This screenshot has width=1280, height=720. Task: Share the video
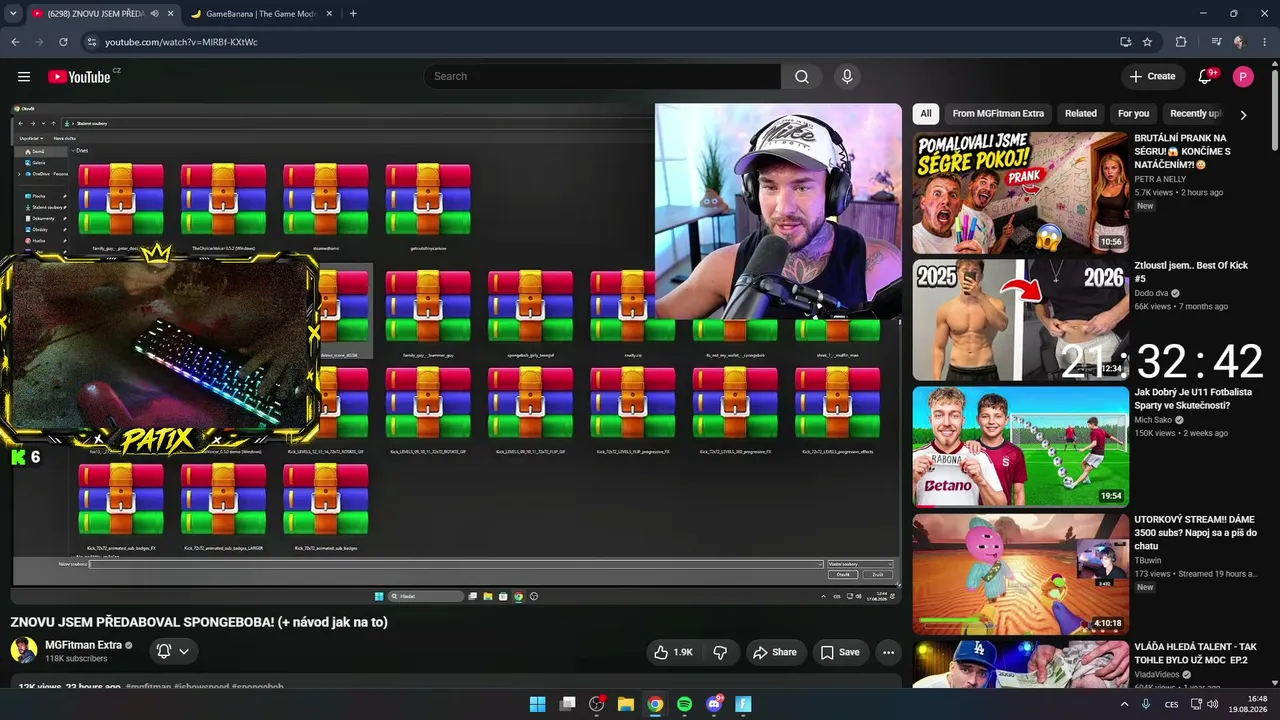[x=775, y=652]
